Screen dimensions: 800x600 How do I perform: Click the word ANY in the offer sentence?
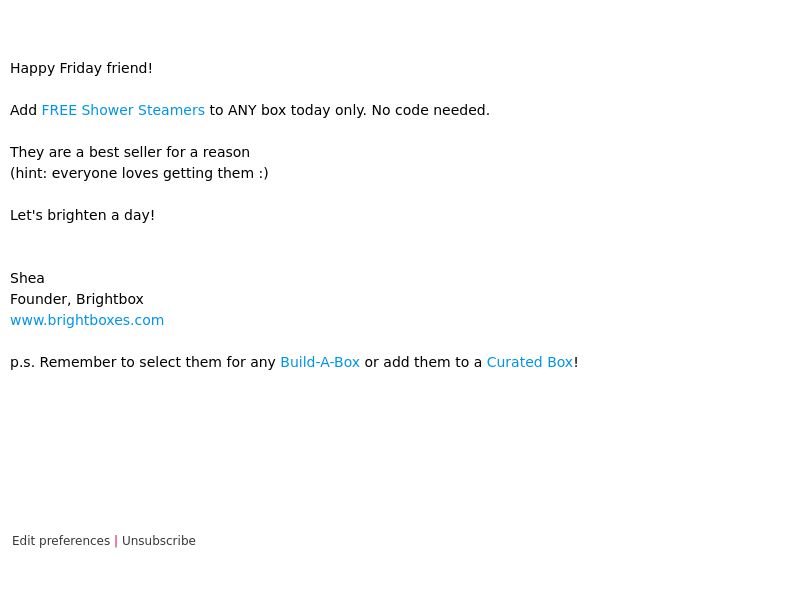[242, 110]
